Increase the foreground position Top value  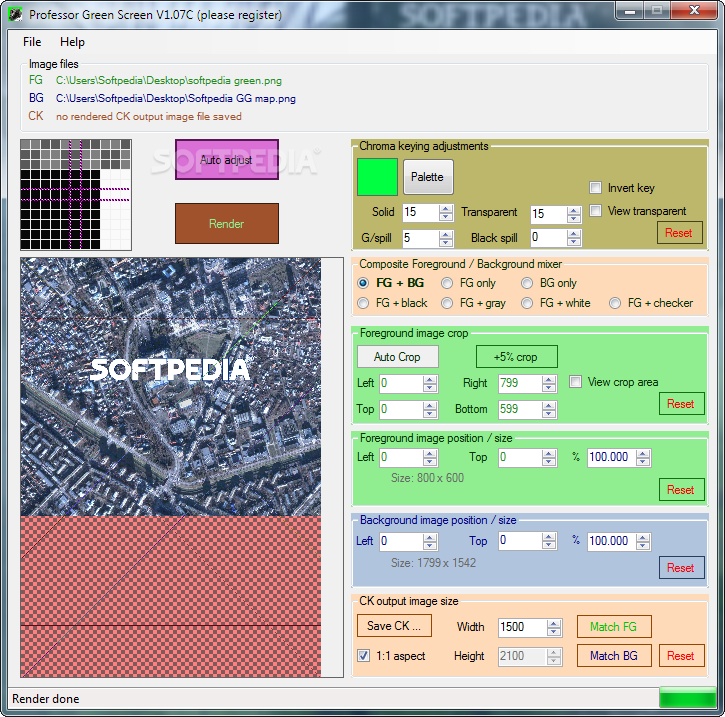click(x=549, y=453)
